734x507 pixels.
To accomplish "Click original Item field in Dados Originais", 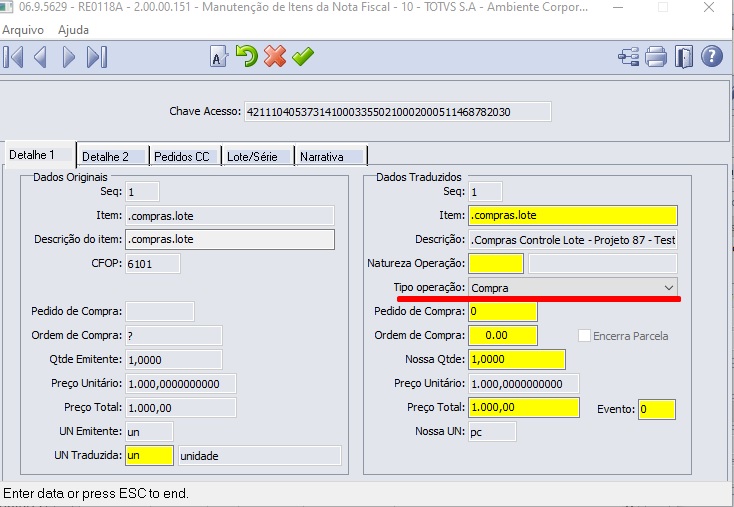I will point(230,216).
